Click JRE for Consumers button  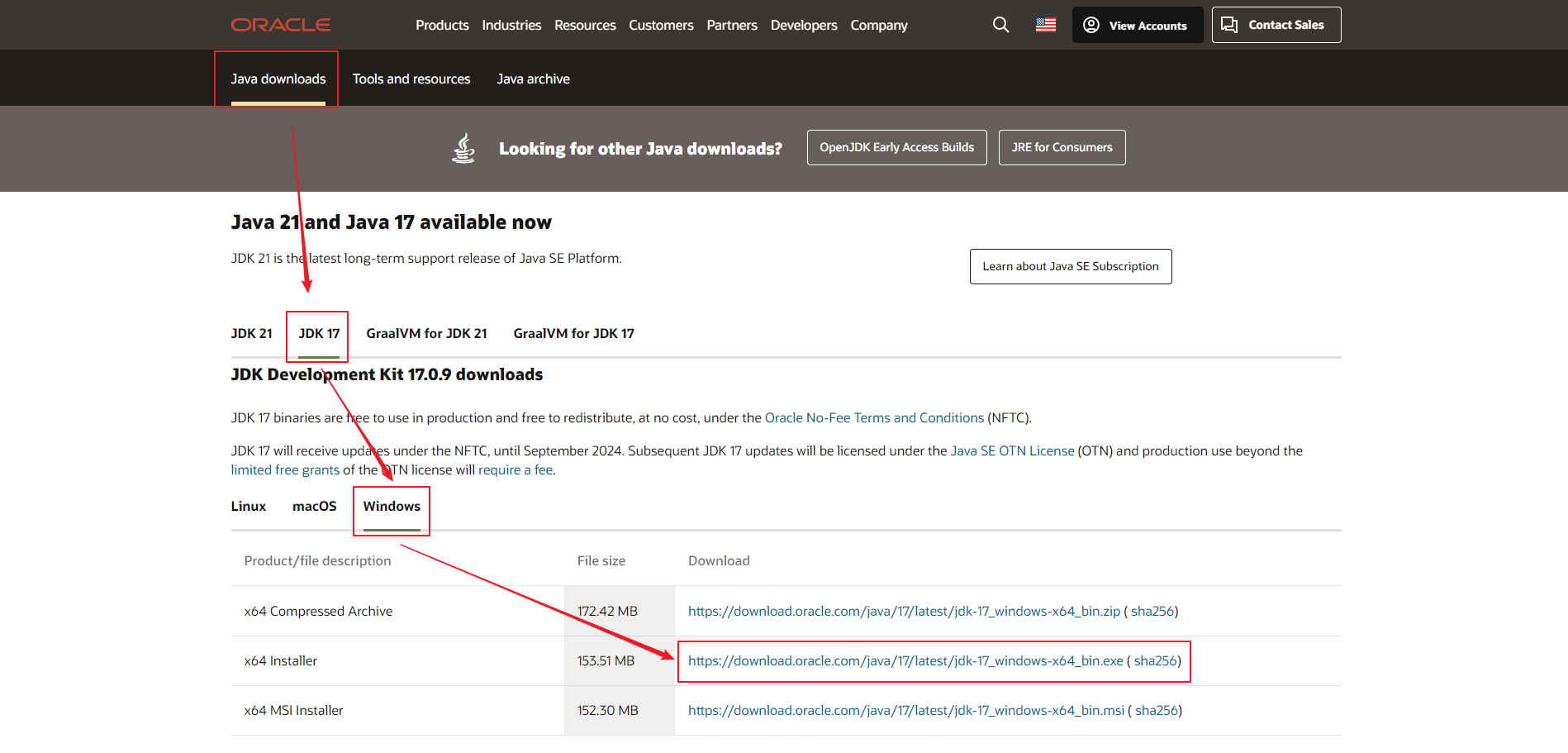1062,147
